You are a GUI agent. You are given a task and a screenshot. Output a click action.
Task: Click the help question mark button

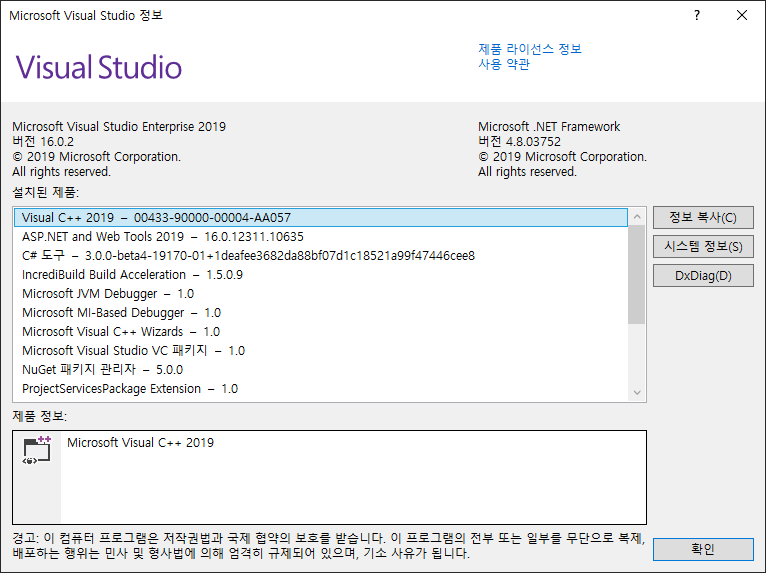[697, 15]
